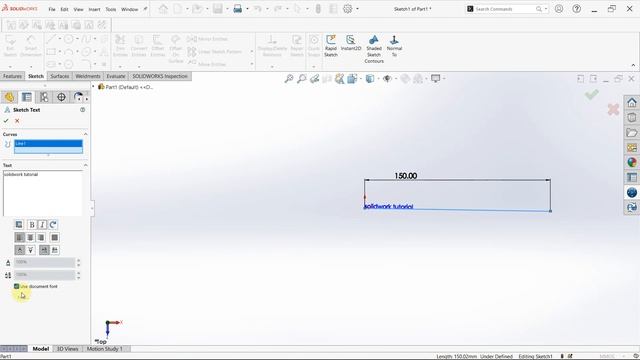640x360 pixels.
Task: Toggle the Instant2D tool
Action: (351, 43)
